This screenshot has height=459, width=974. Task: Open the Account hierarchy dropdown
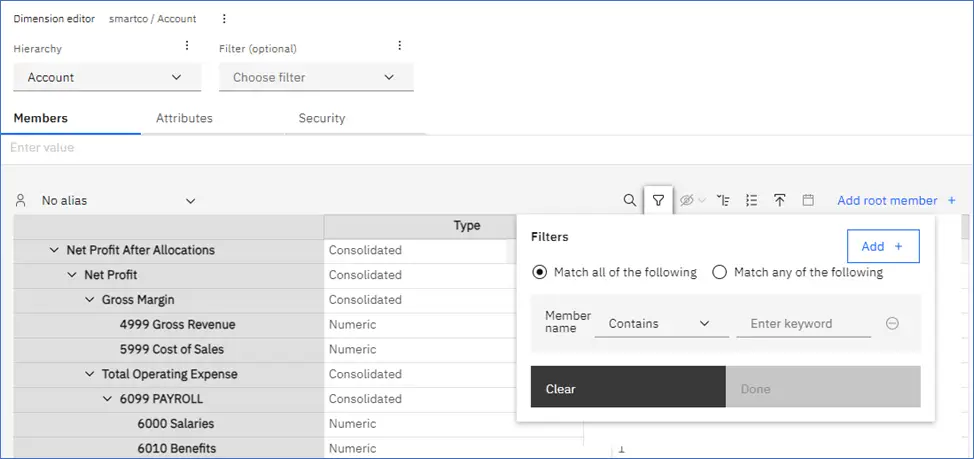tap(107, 77)
